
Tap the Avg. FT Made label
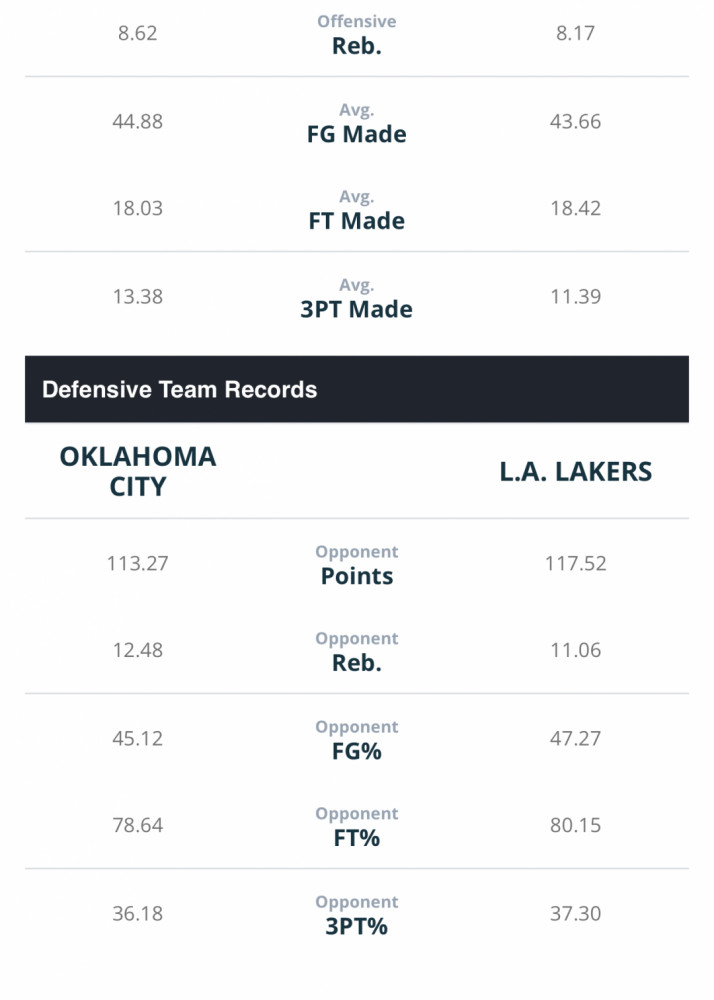[356, 210]
